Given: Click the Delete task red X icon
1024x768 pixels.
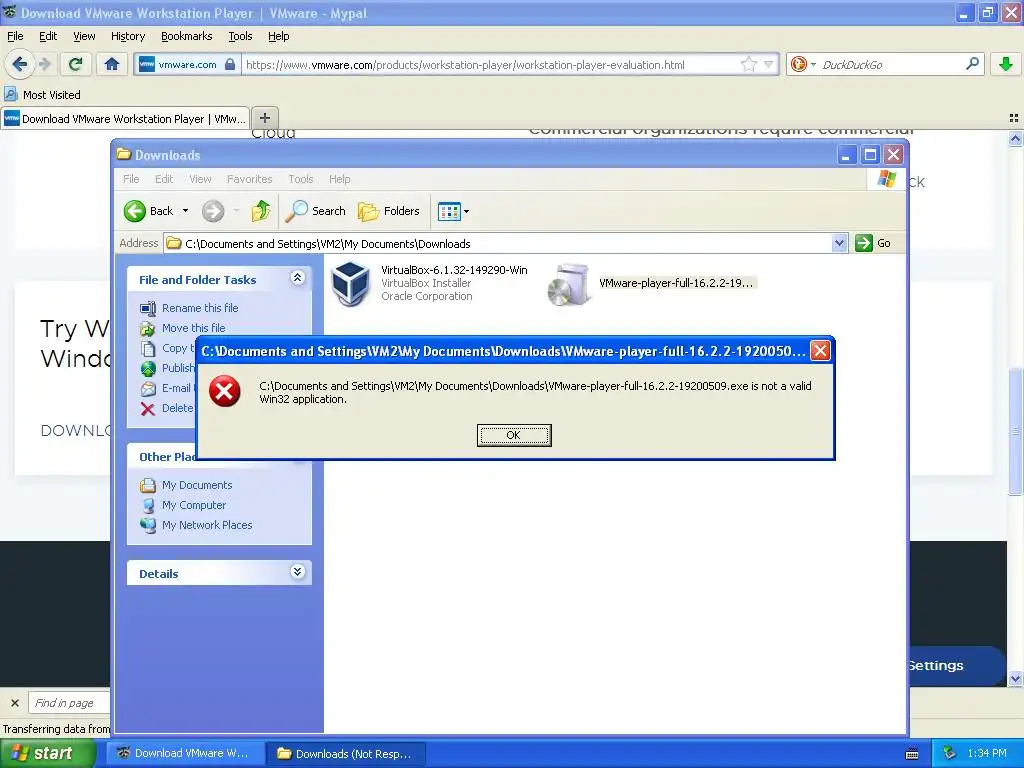Looking at the screenshot, I should coord(148,409).
